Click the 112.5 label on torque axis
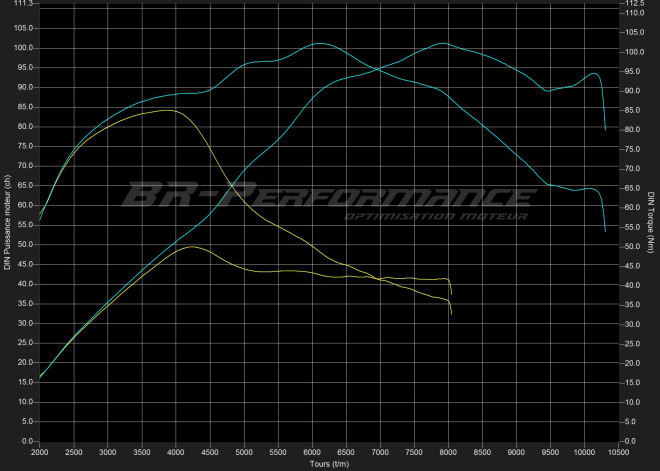This screenshot has width=660, height=471. [x=636, y=4]
